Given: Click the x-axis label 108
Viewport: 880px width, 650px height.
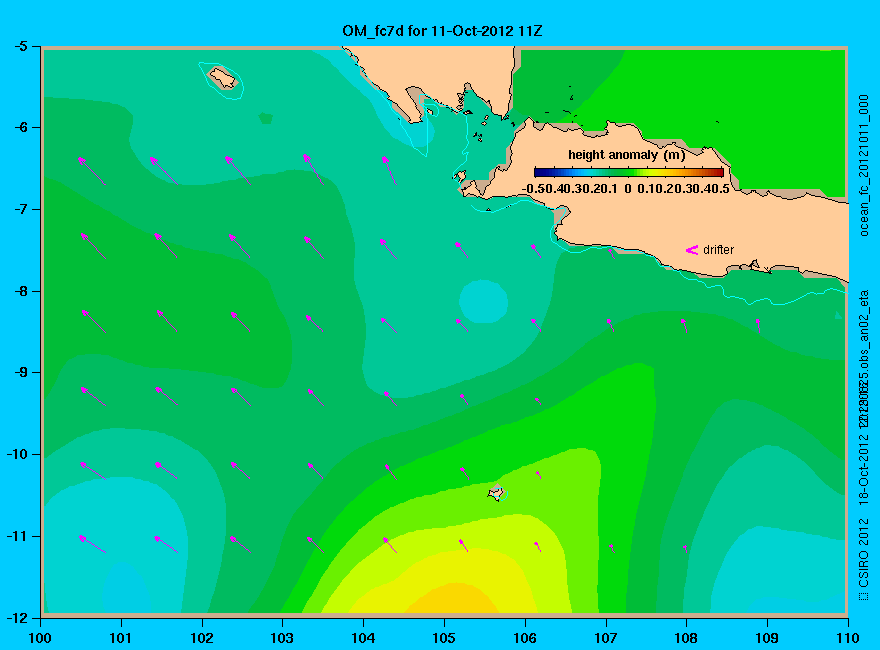Looking at the screenshot, I should click(686, 638).
